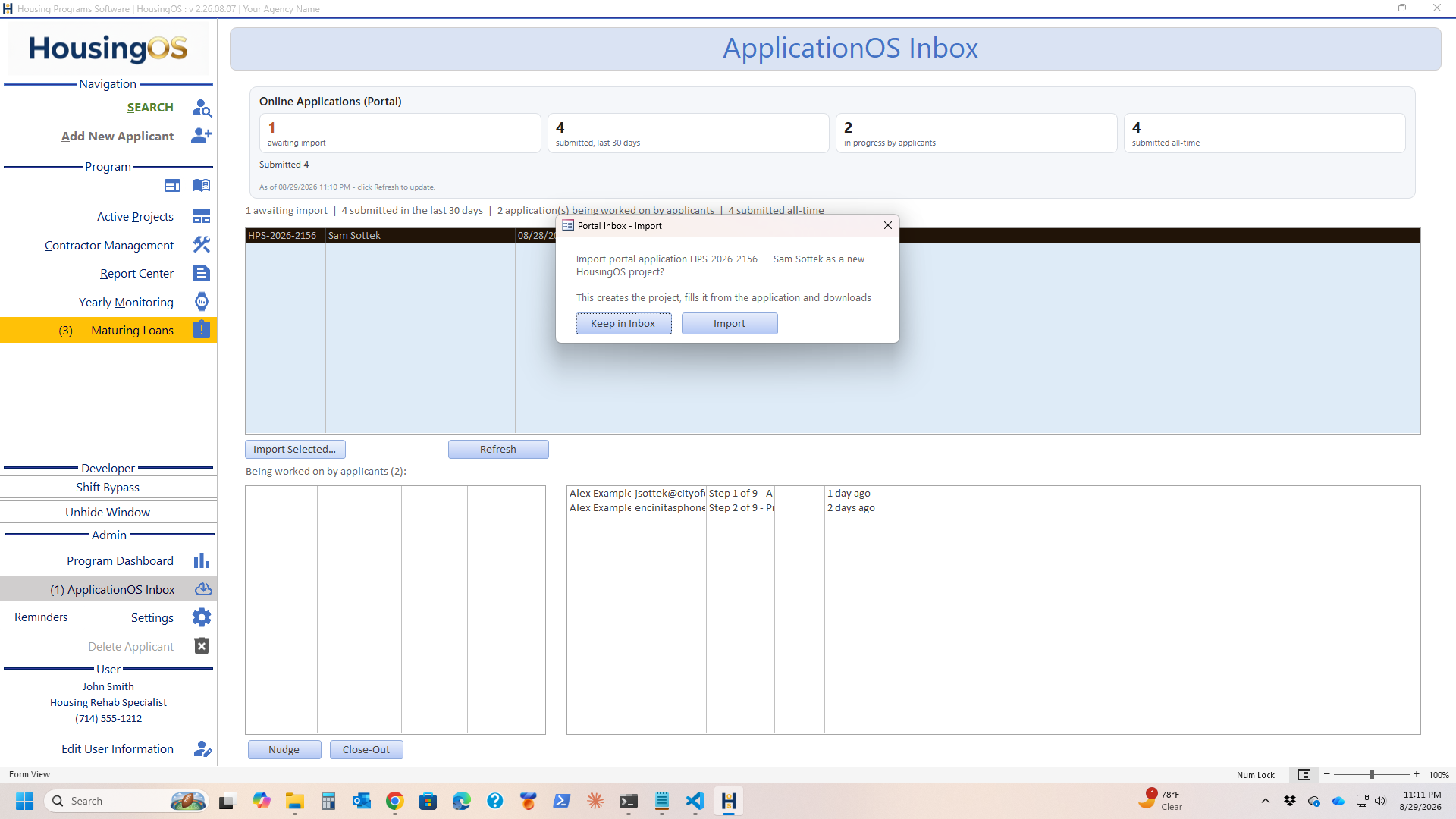The image size is (1456, 819).
Task: Click the Report Center document icon
Action: coord(202,274)
